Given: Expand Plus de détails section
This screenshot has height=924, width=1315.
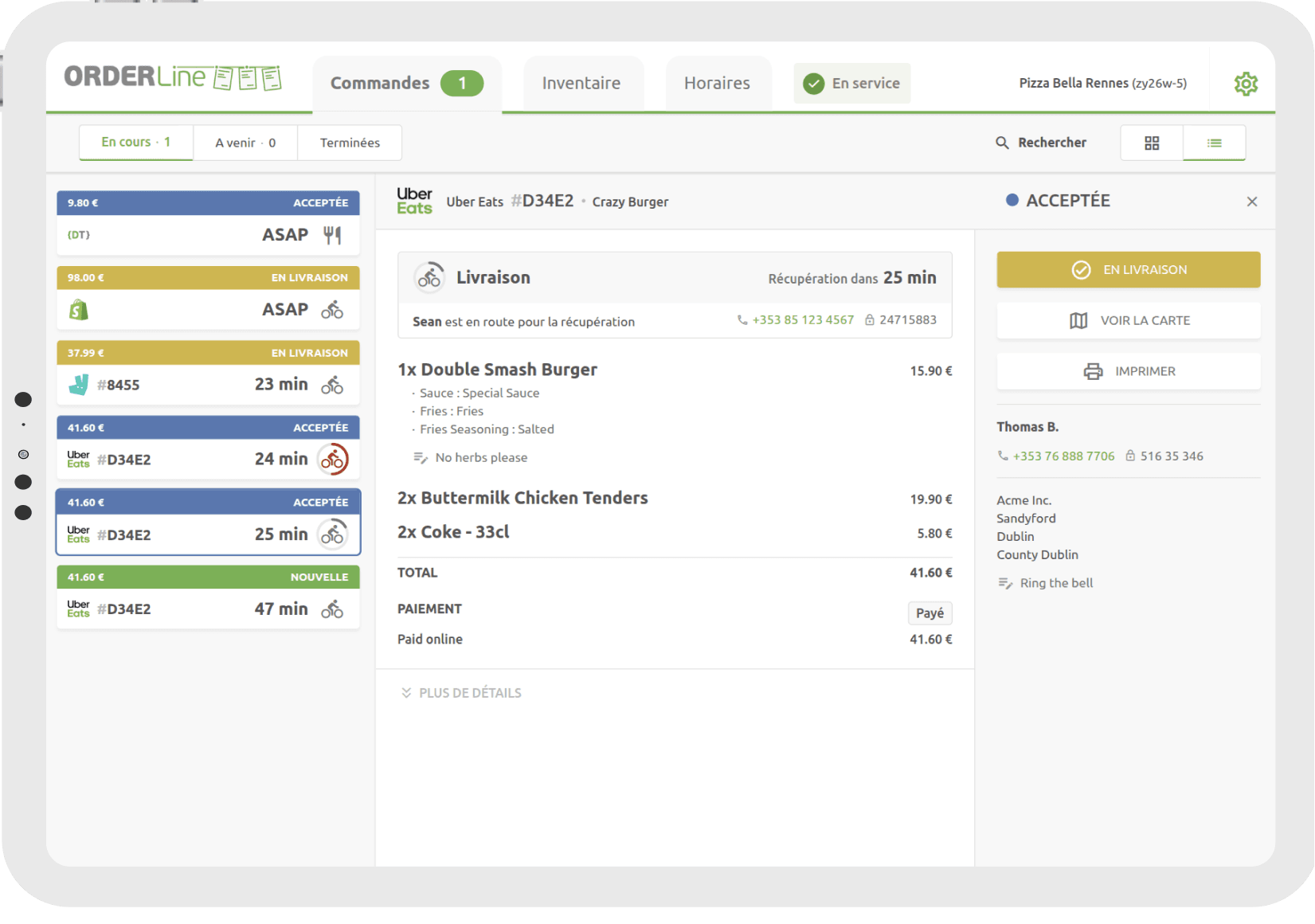Looking at the screenshot, I should click(460, 692).
